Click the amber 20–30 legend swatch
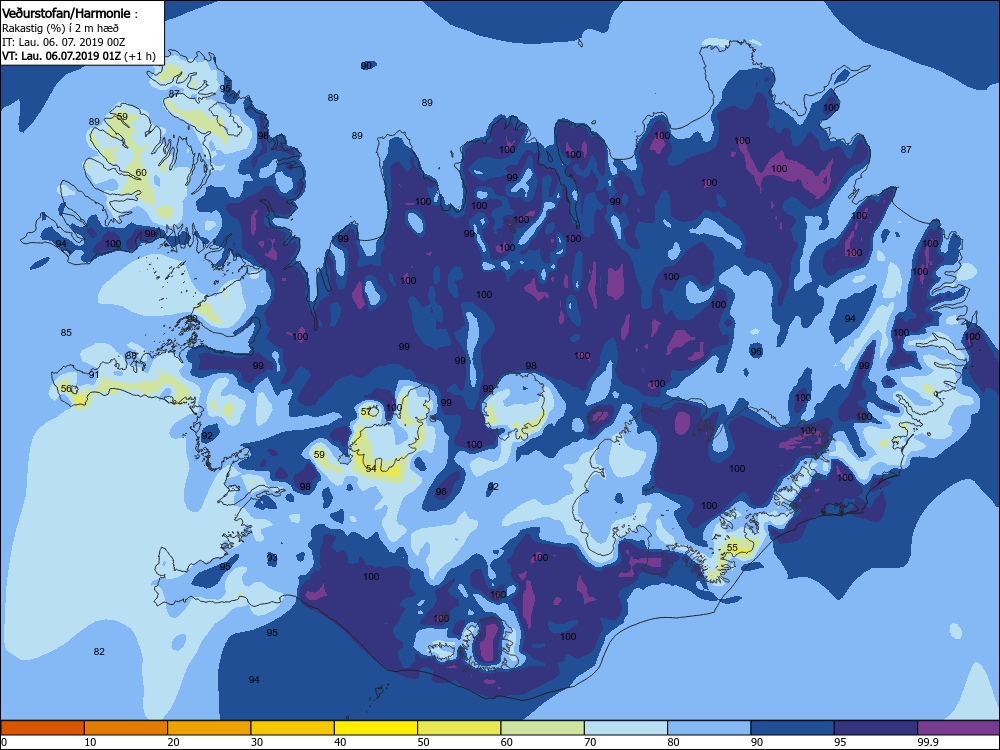Screen dimensions: 1000x750 coord(209,728)
